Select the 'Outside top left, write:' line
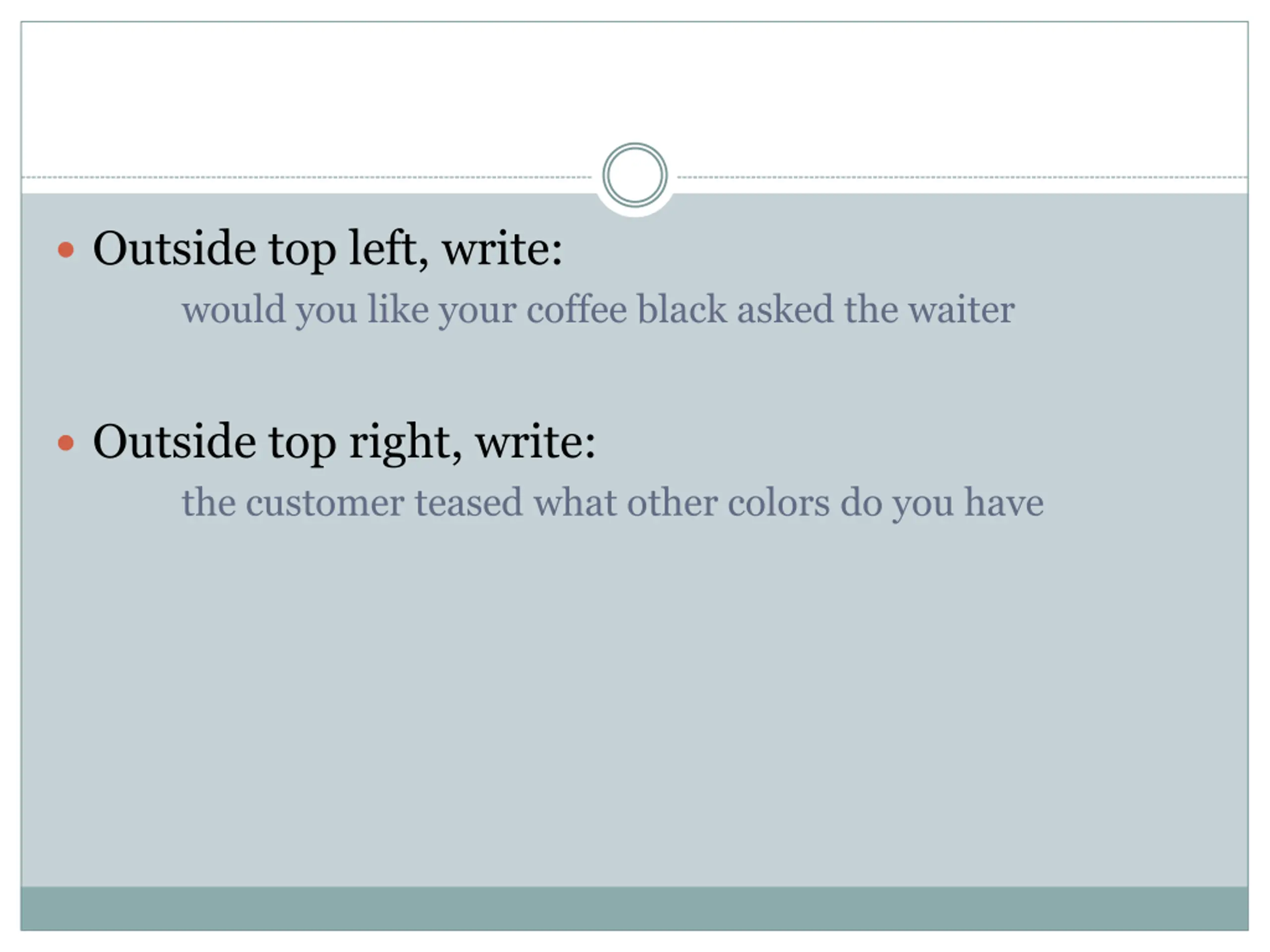This screenshot has height=952, width=1270. click(327, 249)
